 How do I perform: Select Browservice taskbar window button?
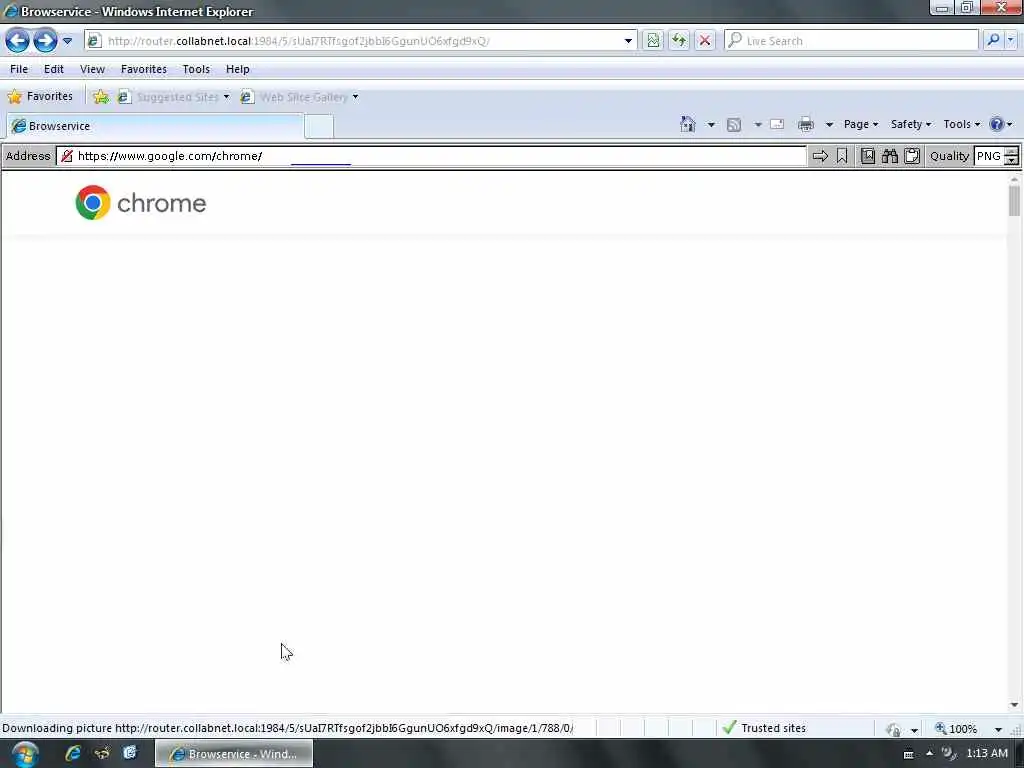click(x=234, y=754)
